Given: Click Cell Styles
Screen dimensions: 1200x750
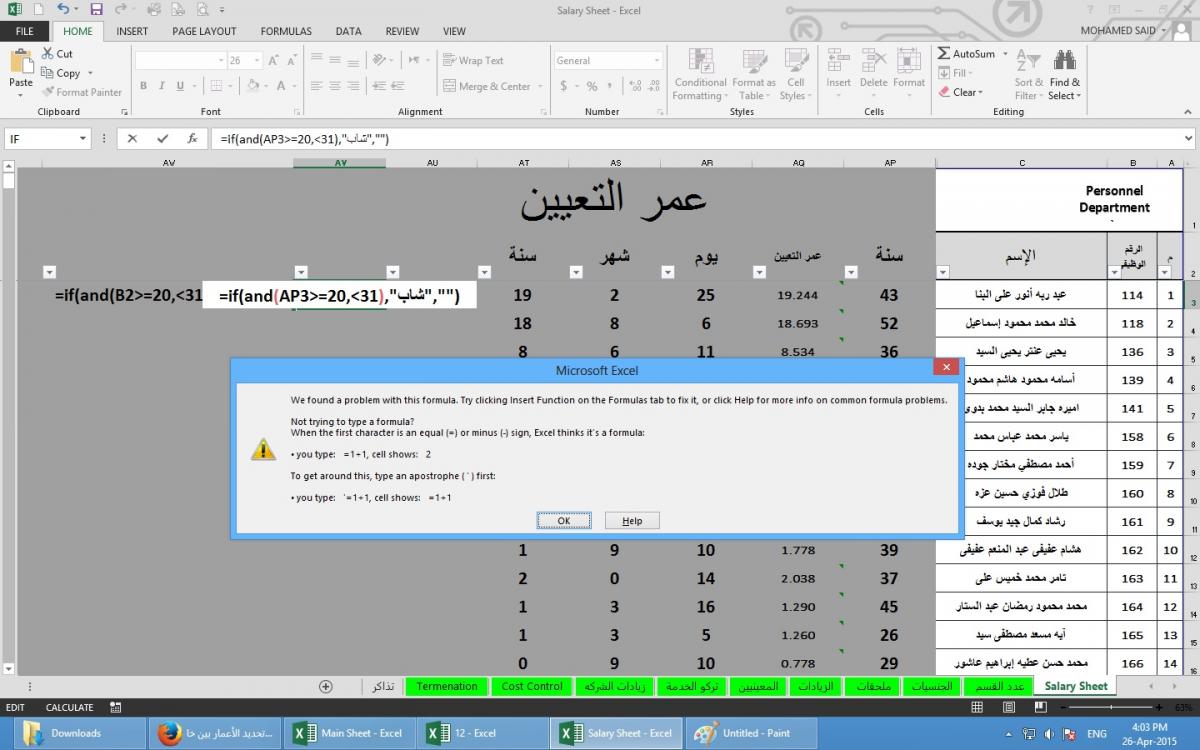Looking at the screenshot, I should [795, 74].
